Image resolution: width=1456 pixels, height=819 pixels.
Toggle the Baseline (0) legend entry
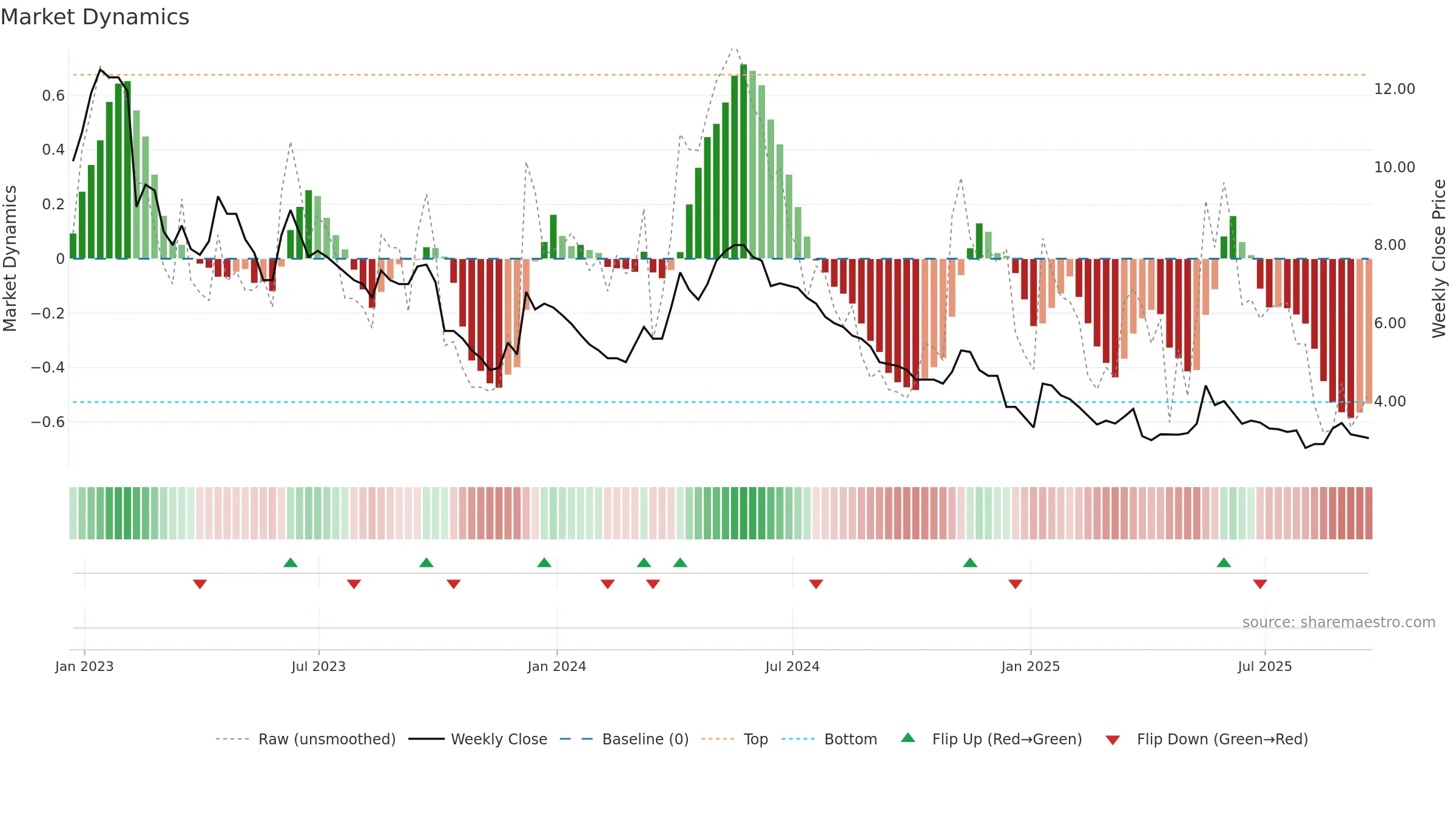tap(624, 740)
